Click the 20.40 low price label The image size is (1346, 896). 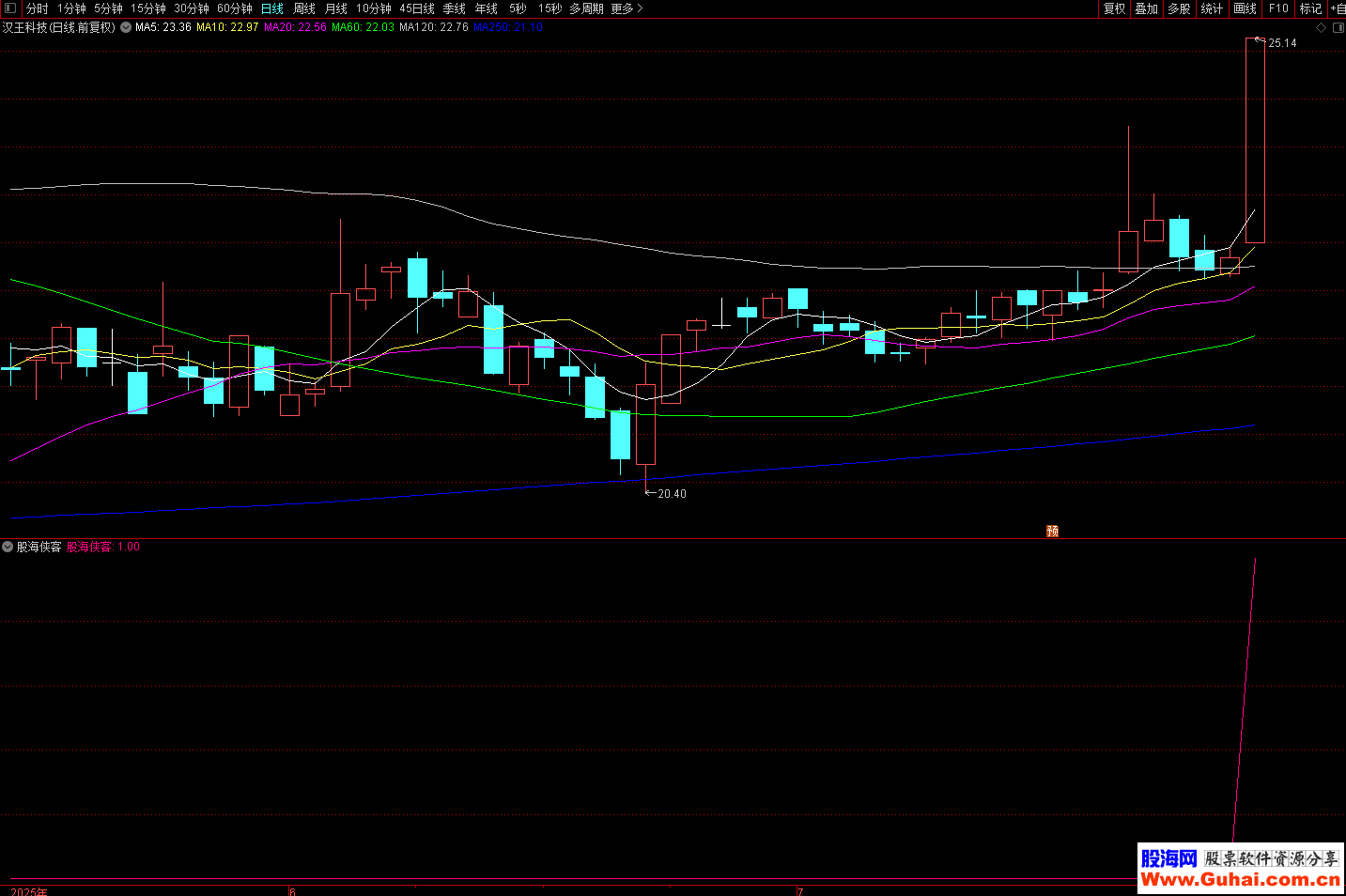672,494
